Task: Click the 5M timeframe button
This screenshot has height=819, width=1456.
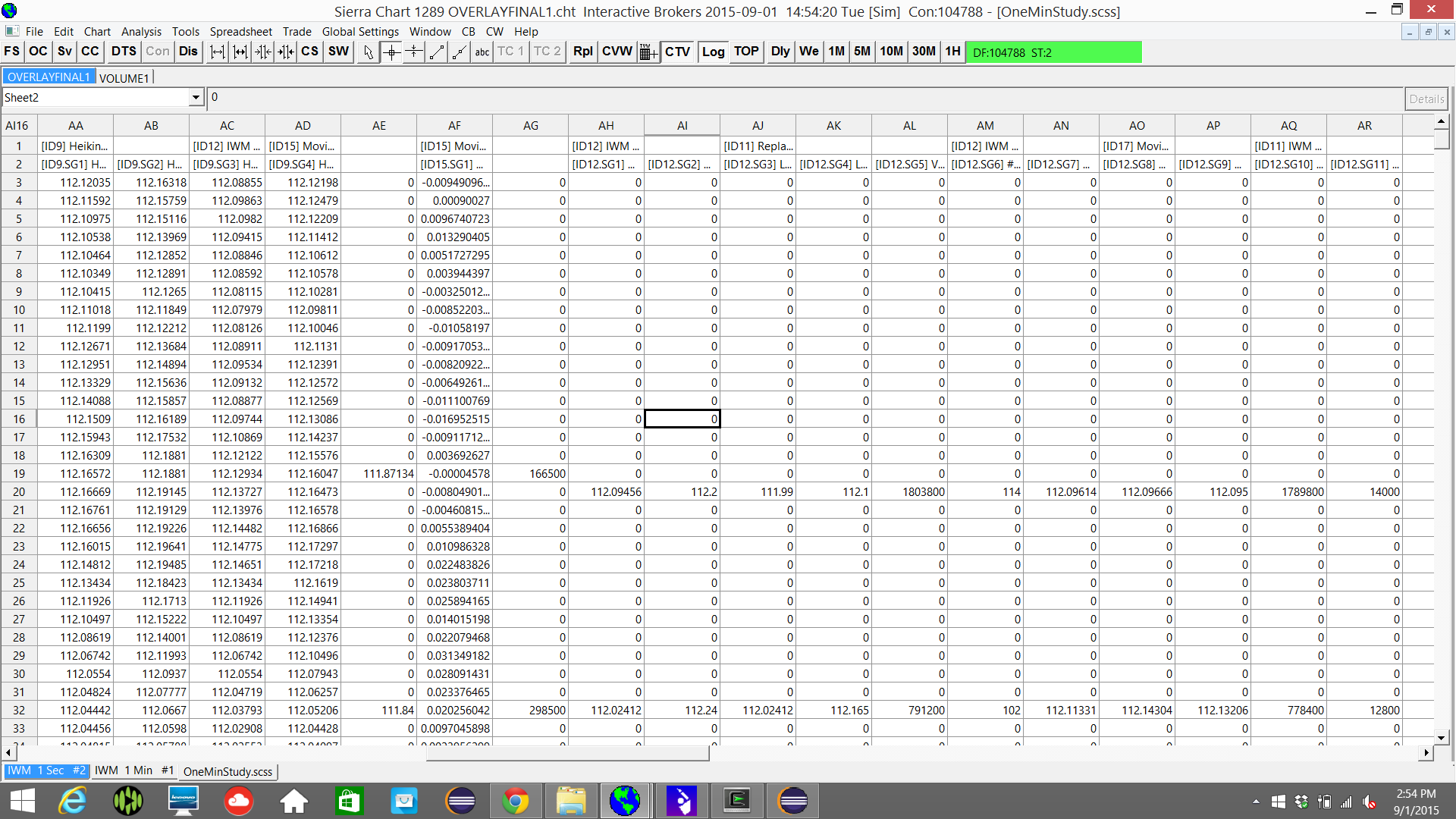Action: [862, 52]
